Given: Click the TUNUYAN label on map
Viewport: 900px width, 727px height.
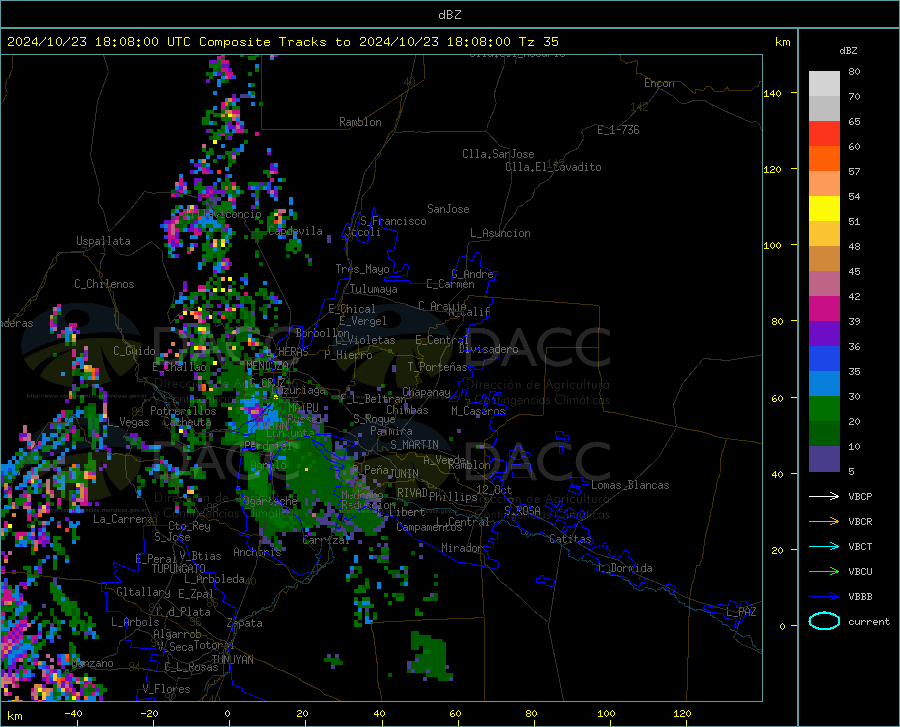Looking at the screenshot, I should (x=232, y=660).
